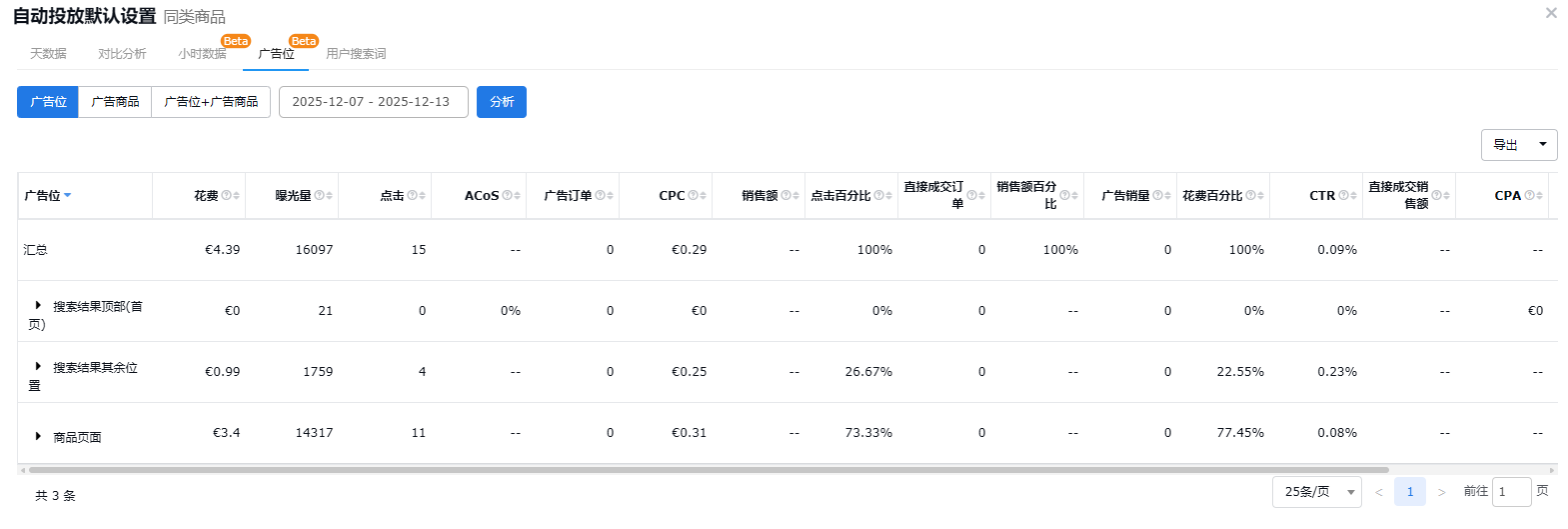The height and width of the screenshot is (529, 1568).
Task: Click the ACoS column help icon
Action: (x=507, y=196)
